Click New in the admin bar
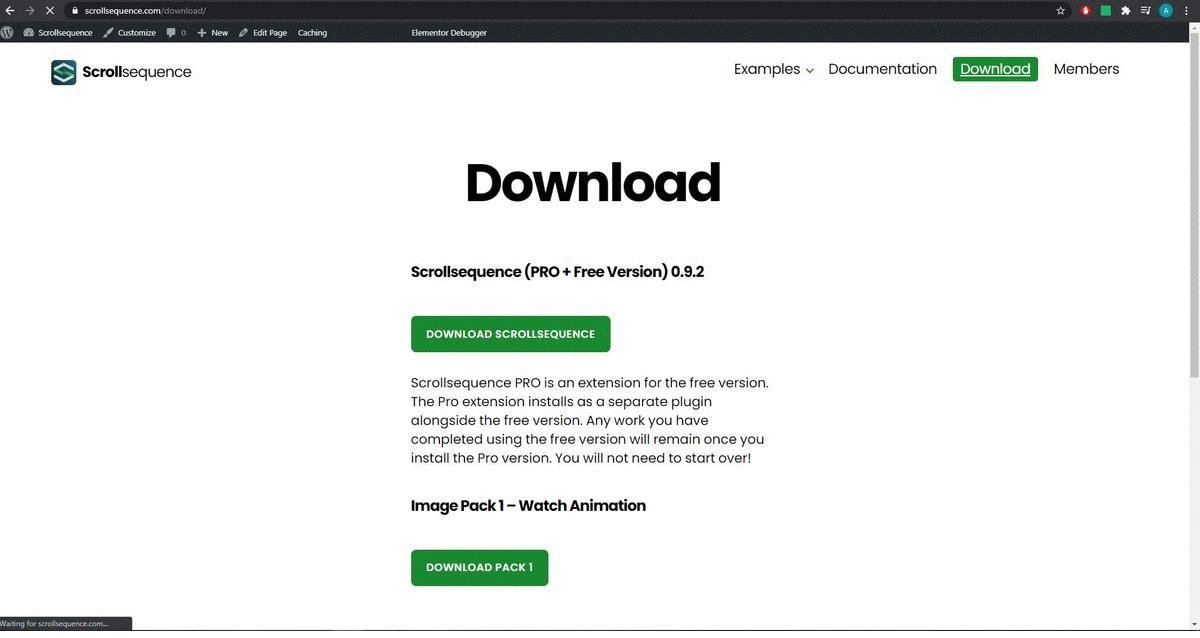The image size is (1200, 638). (x=212, y=32)
